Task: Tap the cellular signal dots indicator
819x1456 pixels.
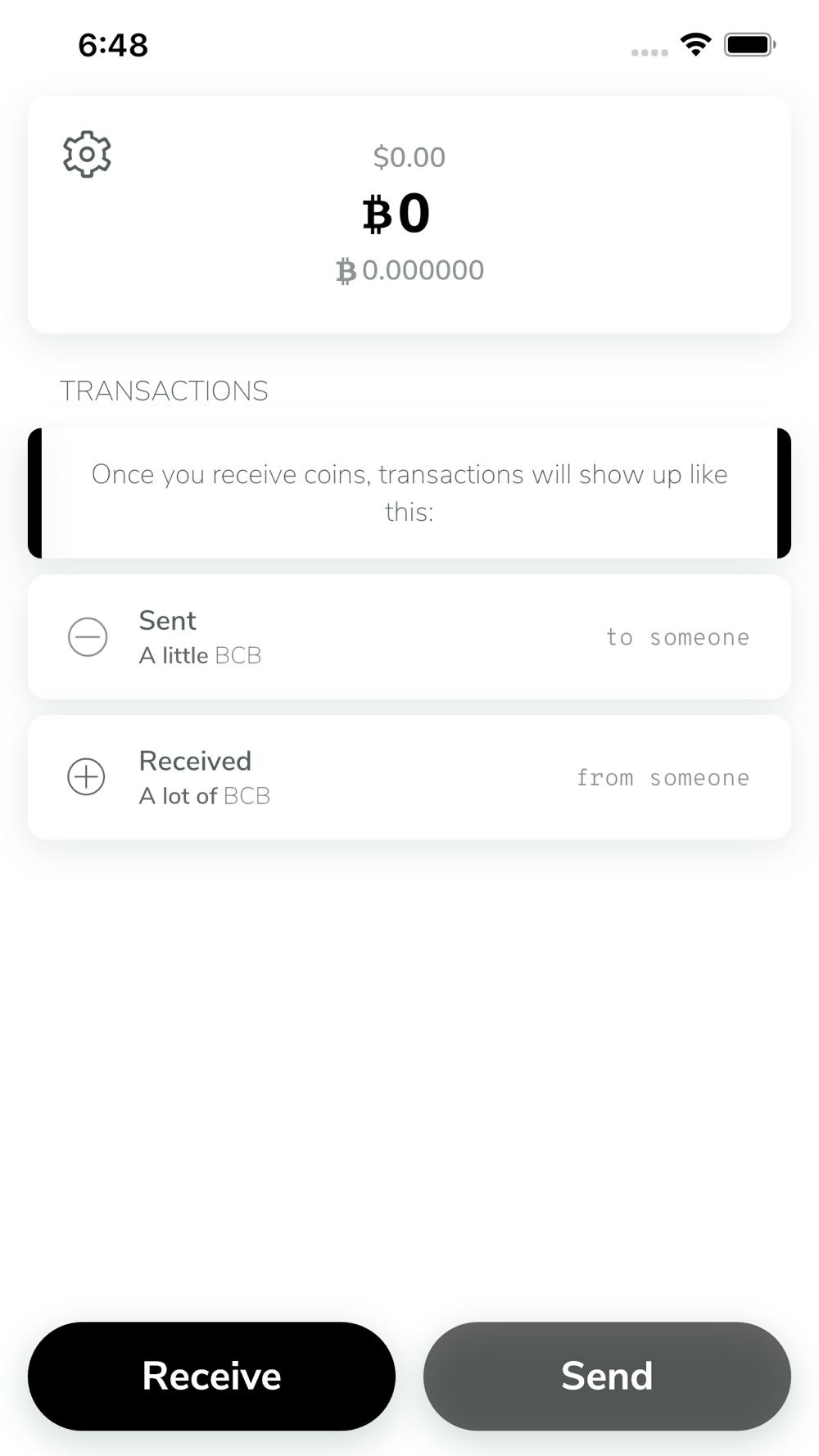Action: click(x=649, y=52)
